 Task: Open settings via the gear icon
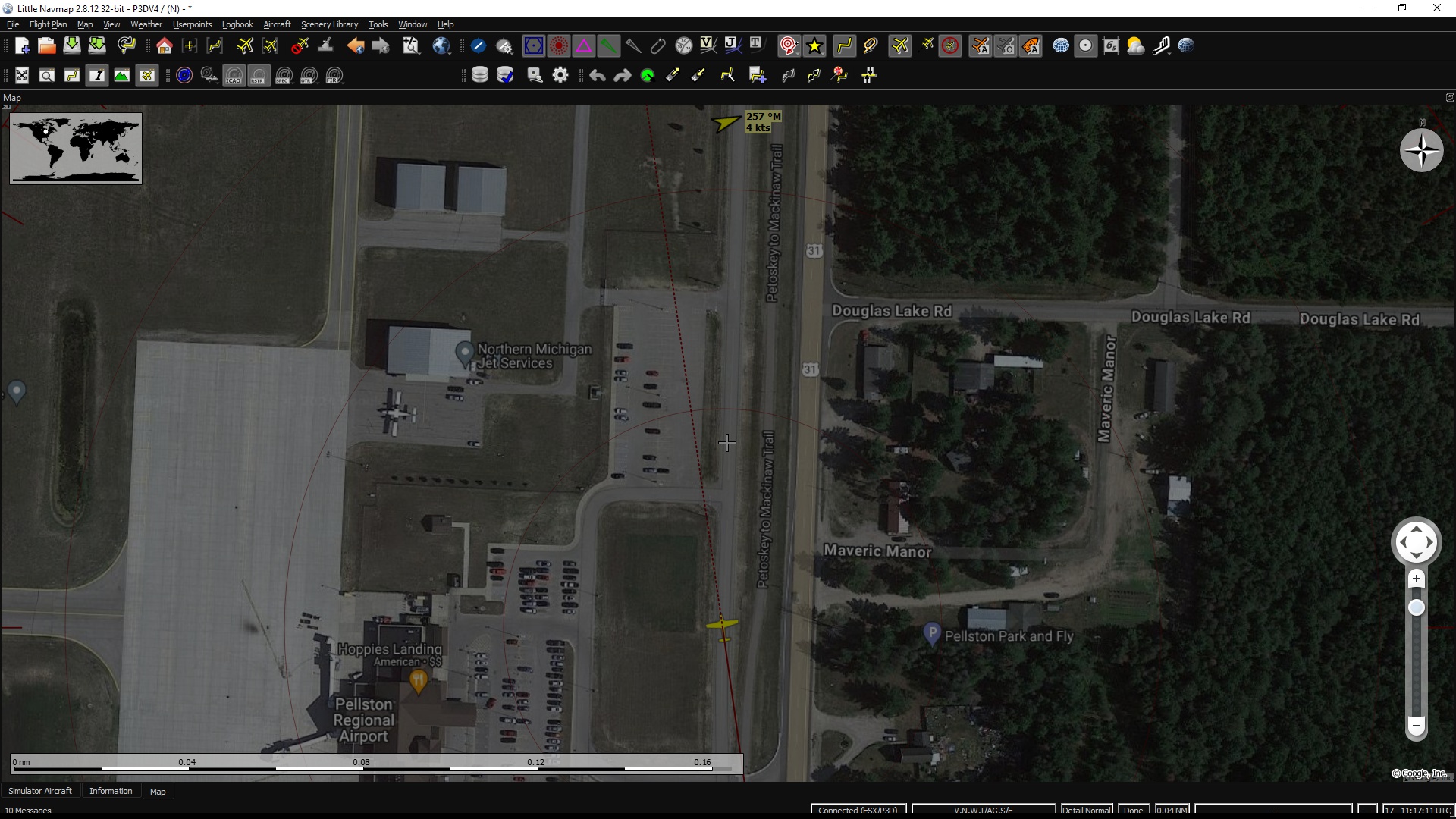(x=560, y=75)
